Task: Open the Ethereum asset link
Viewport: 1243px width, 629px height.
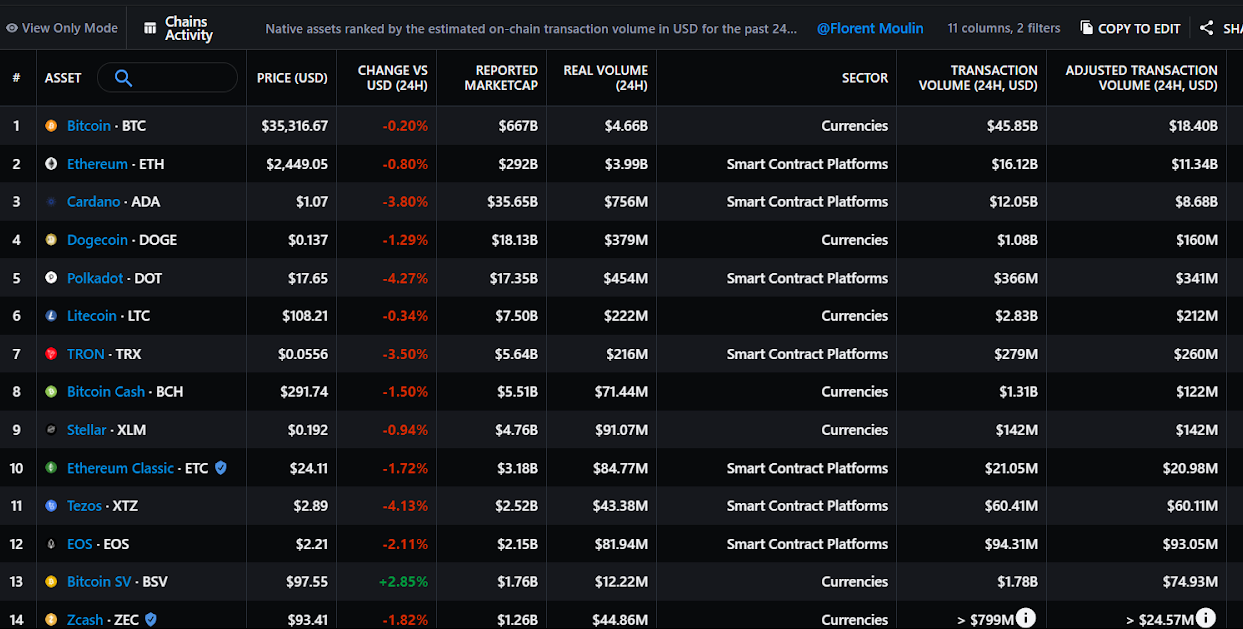Action: coord(97,164)
